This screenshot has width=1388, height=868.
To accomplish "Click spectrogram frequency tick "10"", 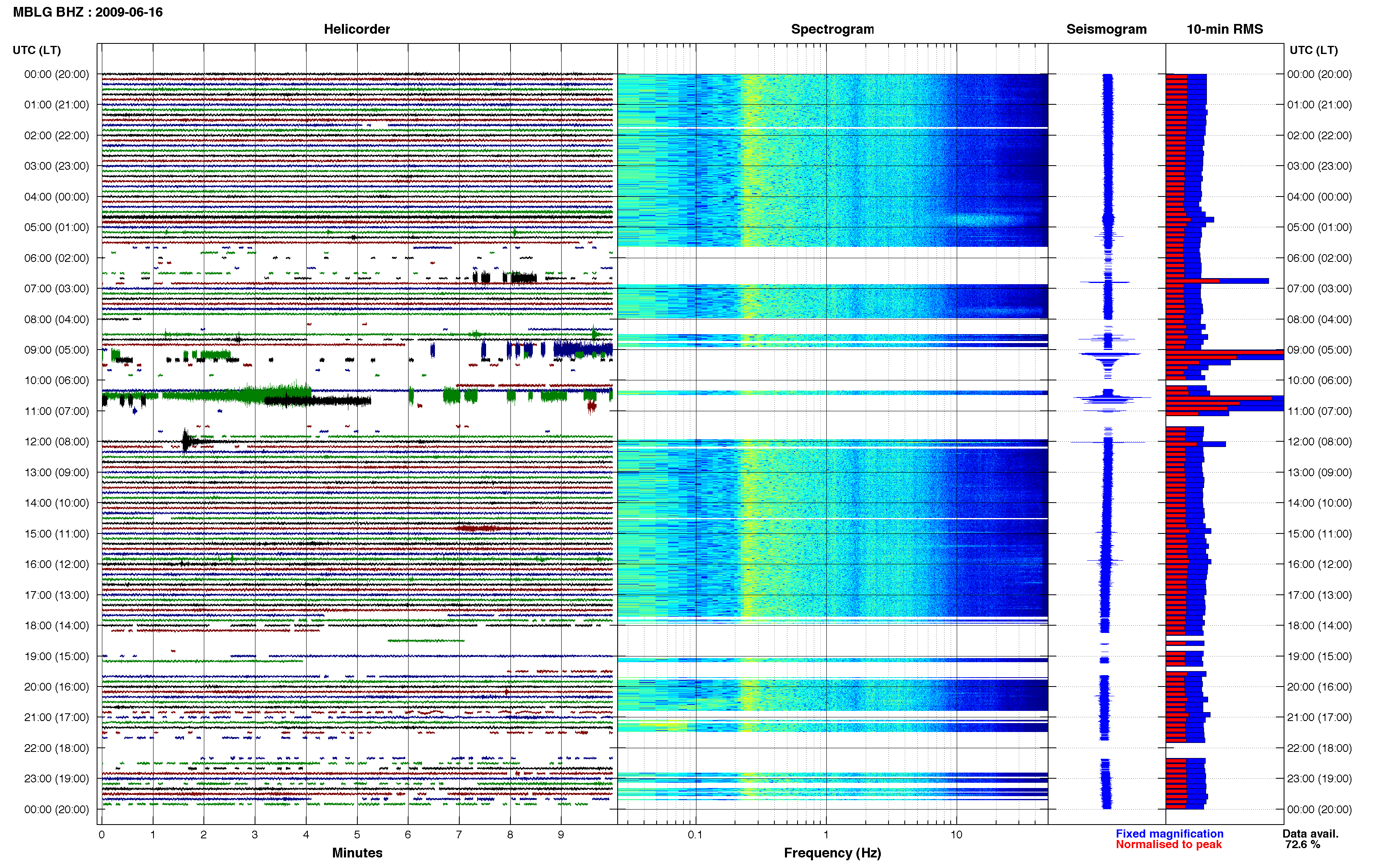I will click(956, 835).
